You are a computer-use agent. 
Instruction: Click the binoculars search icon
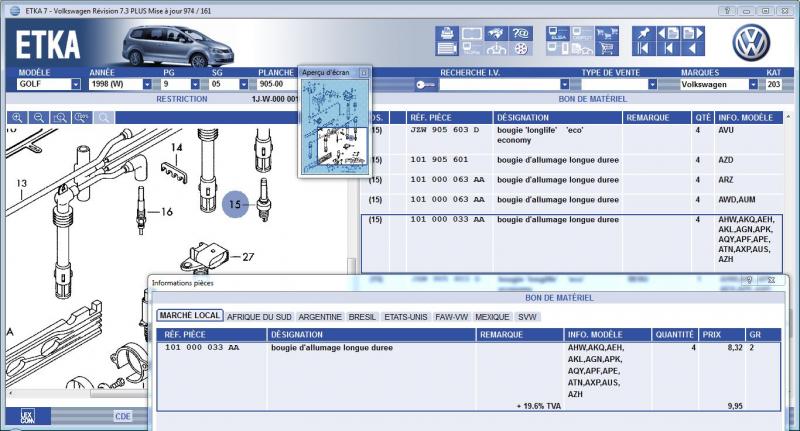(496, 34)
